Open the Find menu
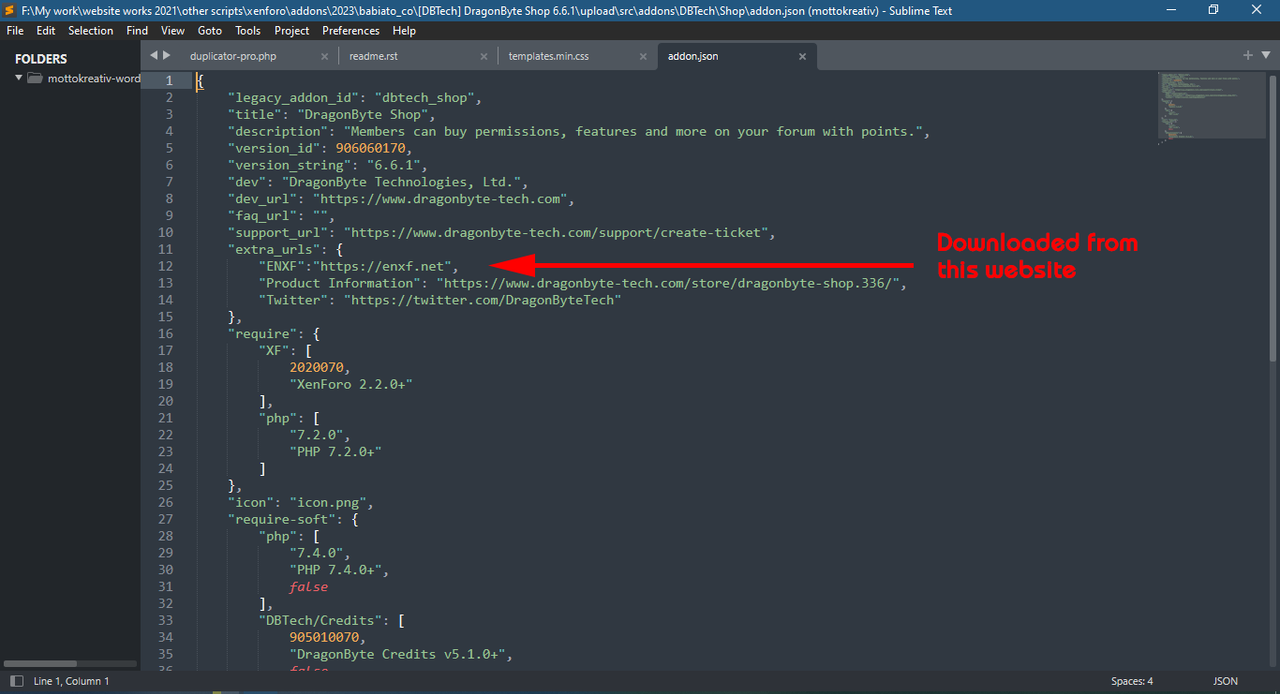Screen dimensions: 1280x694 [137, 31]
